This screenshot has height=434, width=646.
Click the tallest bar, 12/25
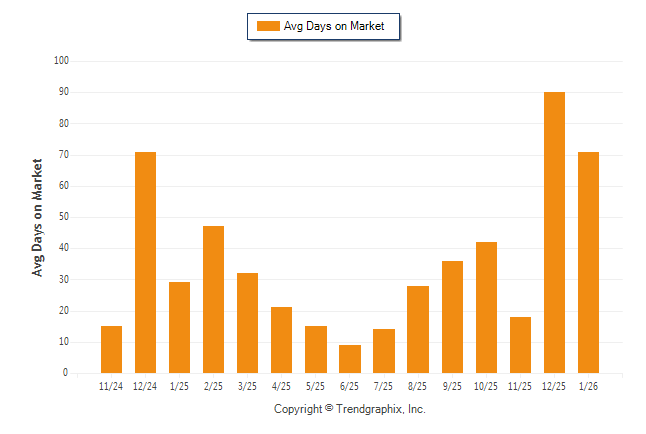pyautogui.click(x=554, y=232)
